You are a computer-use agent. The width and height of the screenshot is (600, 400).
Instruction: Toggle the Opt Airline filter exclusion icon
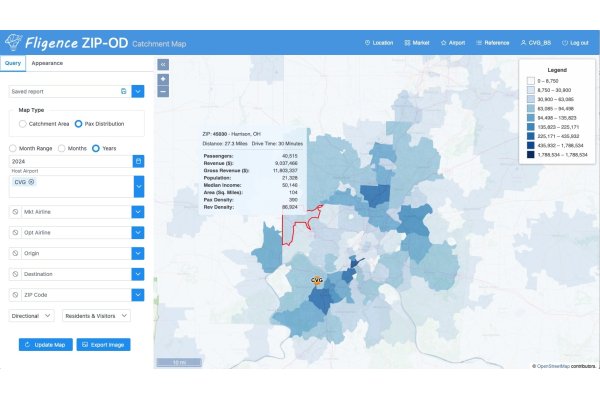pos(15,232)
